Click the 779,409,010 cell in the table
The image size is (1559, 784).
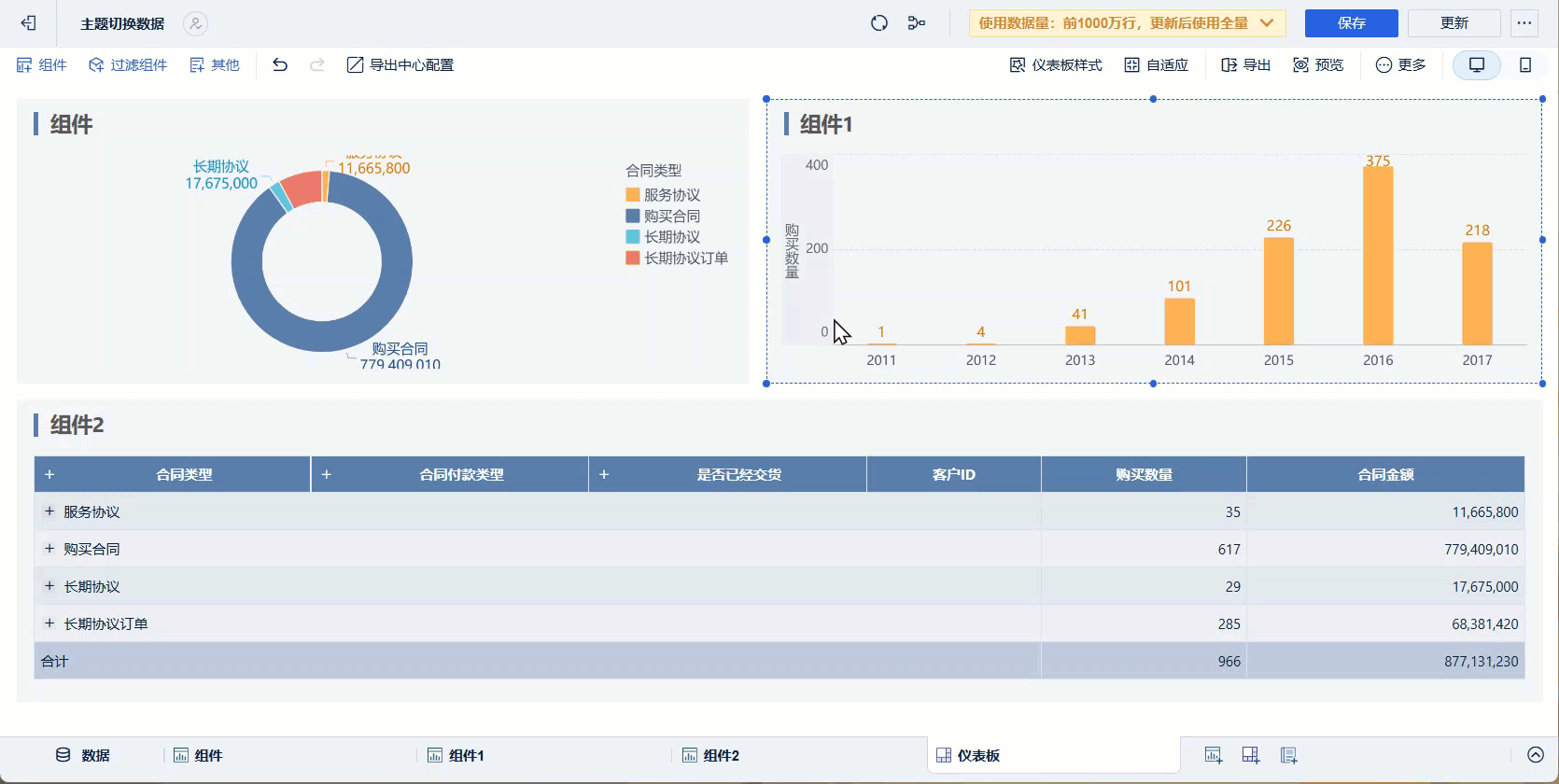[1481, 549]
